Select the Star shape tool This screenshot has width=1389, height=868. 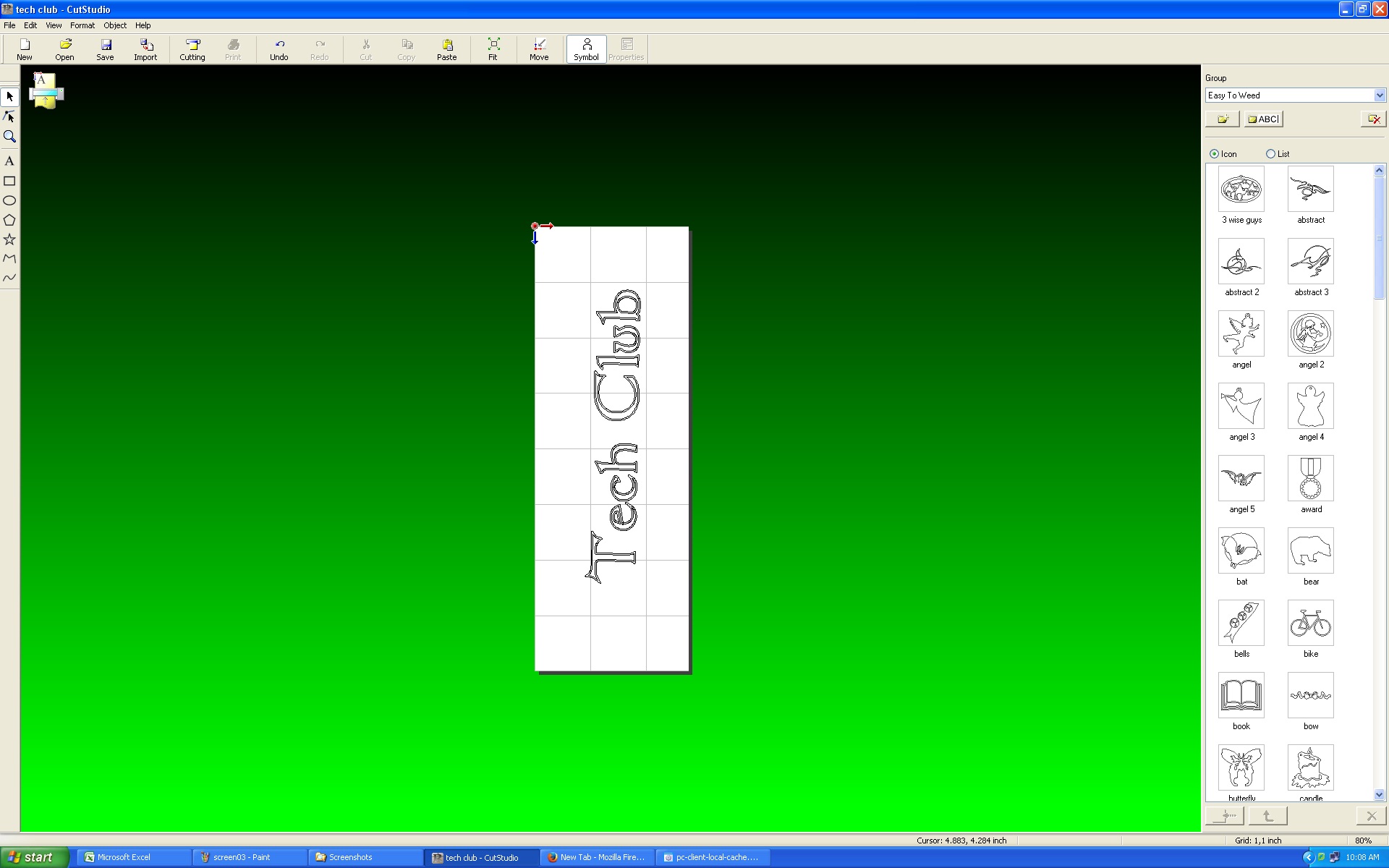[x=9, y=239]
